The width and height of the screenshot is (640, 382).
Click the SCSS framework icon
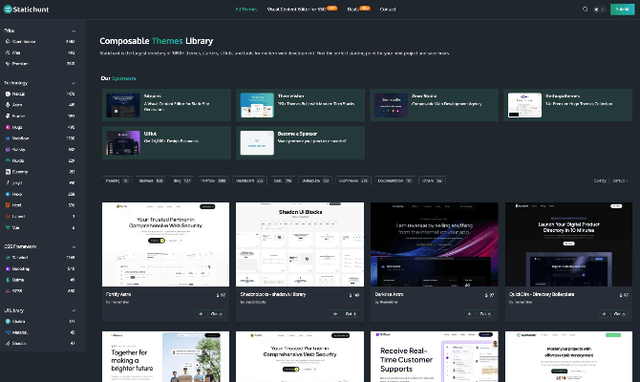[7, 291]
